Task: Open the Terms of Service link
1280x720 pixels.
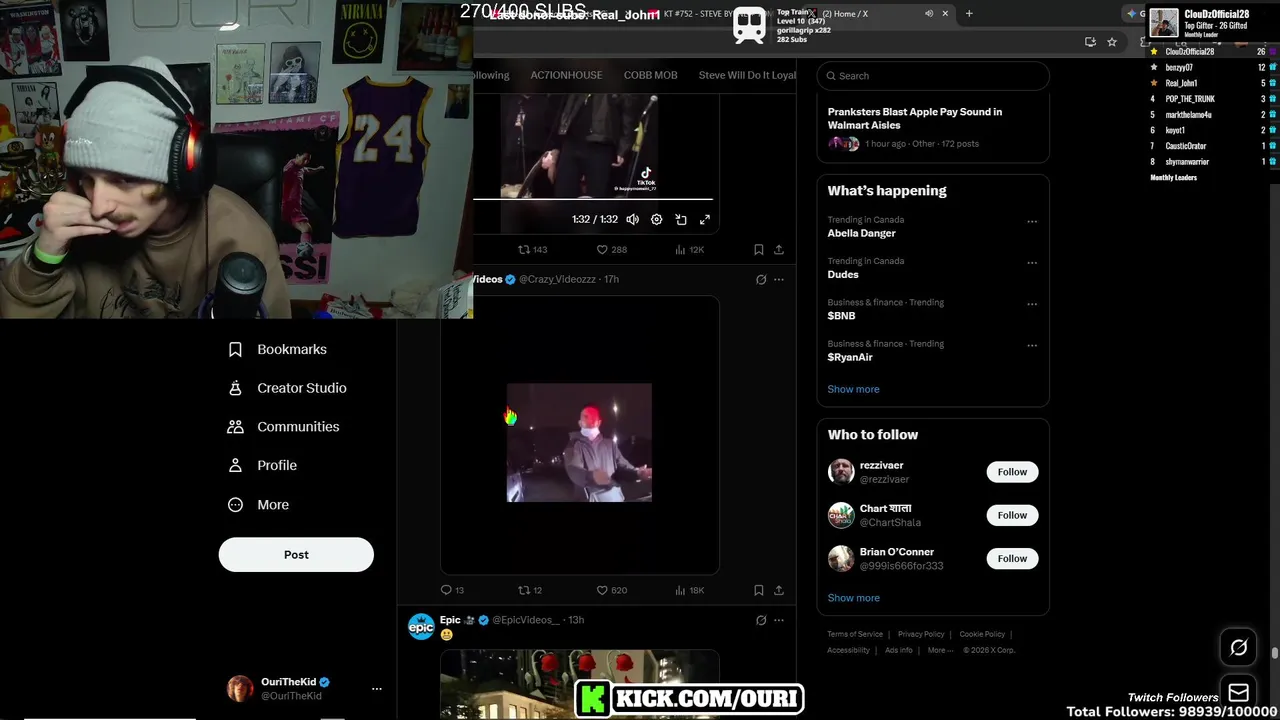Action: [x=855, y=634]
